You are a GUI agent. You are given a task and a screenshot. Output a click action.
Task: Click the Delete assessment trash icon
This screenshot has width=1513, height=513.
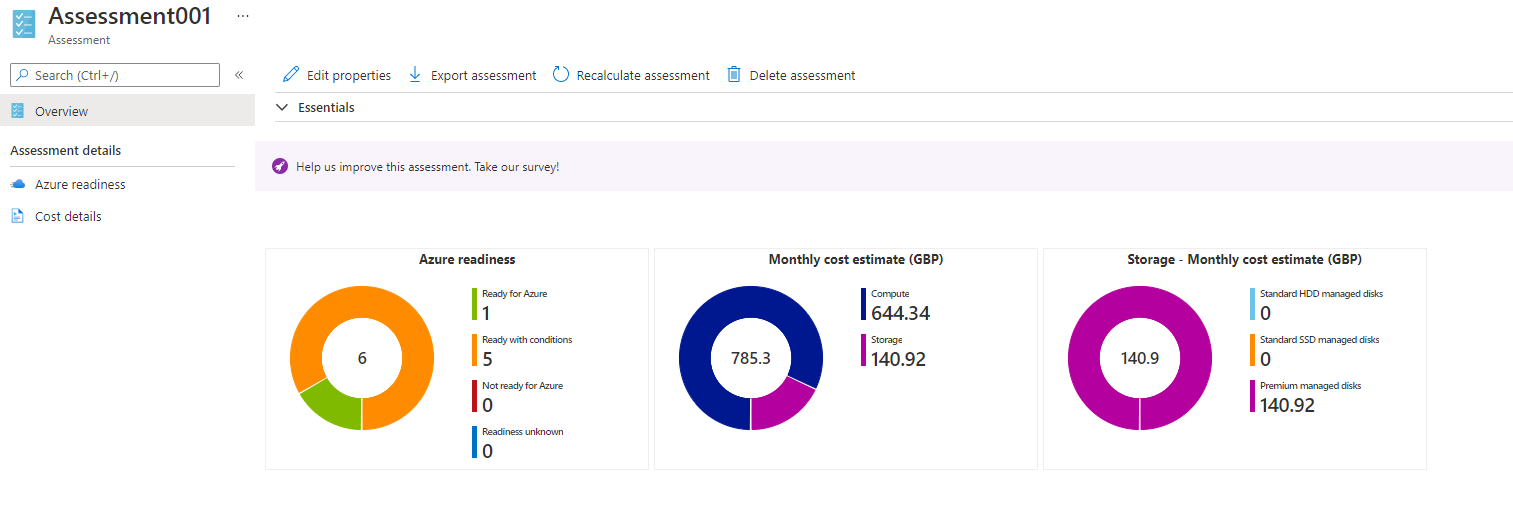(734, 75)
